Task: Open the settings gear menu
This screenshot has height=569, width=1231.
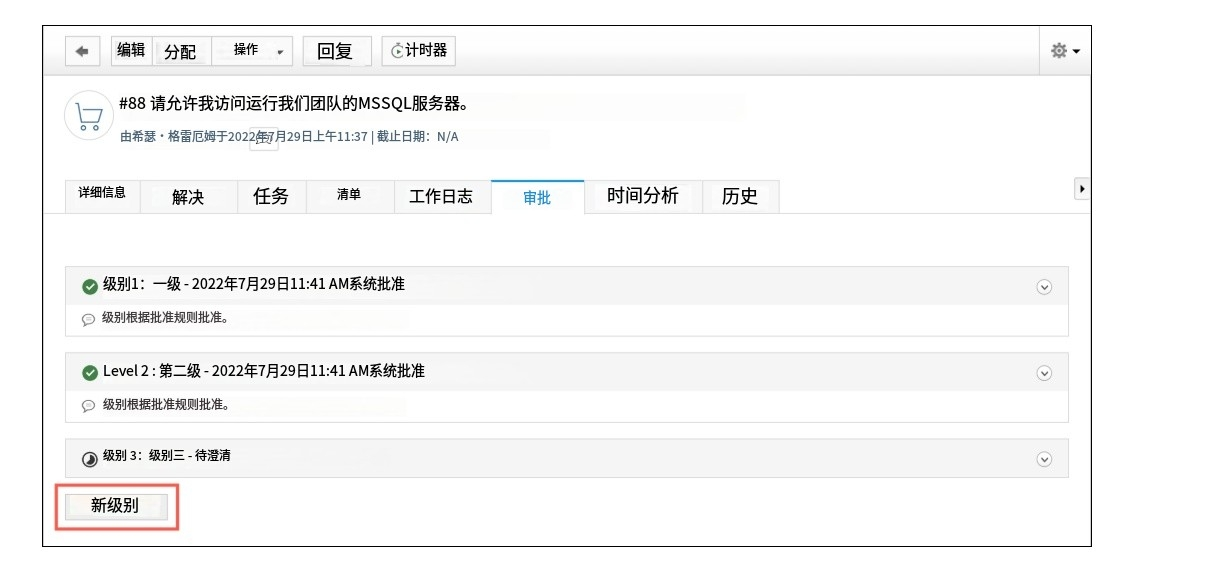Action: pyautogui.click(x=1064, y=51)
